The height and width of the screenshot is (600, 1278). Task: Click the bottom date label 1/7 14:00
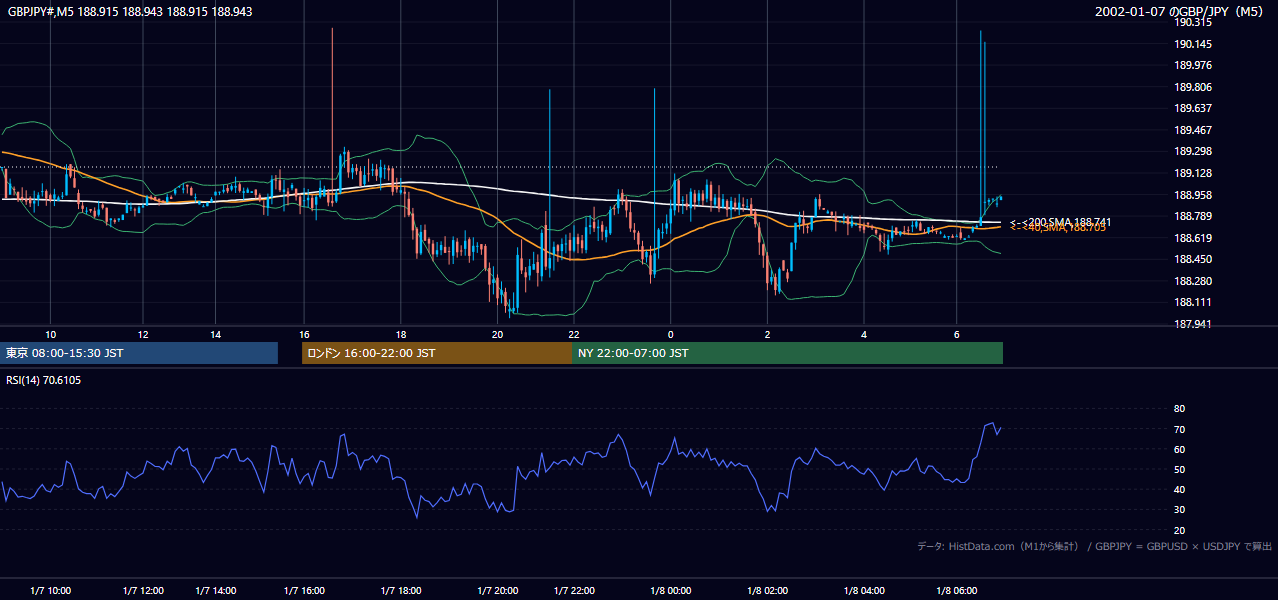click(216, 590)
